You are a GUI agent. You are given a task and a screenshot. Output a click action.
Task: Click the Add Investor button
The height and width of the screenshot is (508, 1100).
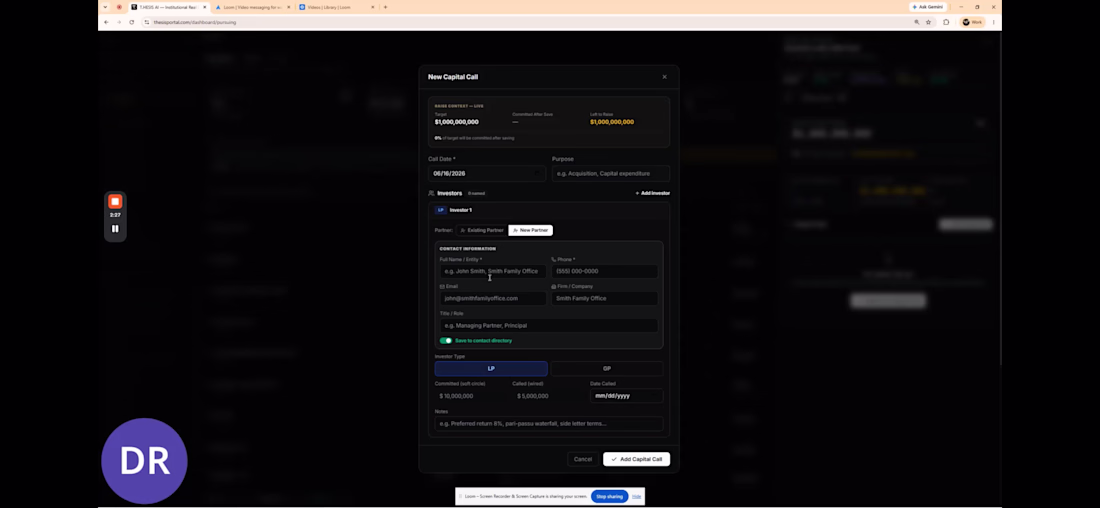pyautogui.click(x=652, y=193)
